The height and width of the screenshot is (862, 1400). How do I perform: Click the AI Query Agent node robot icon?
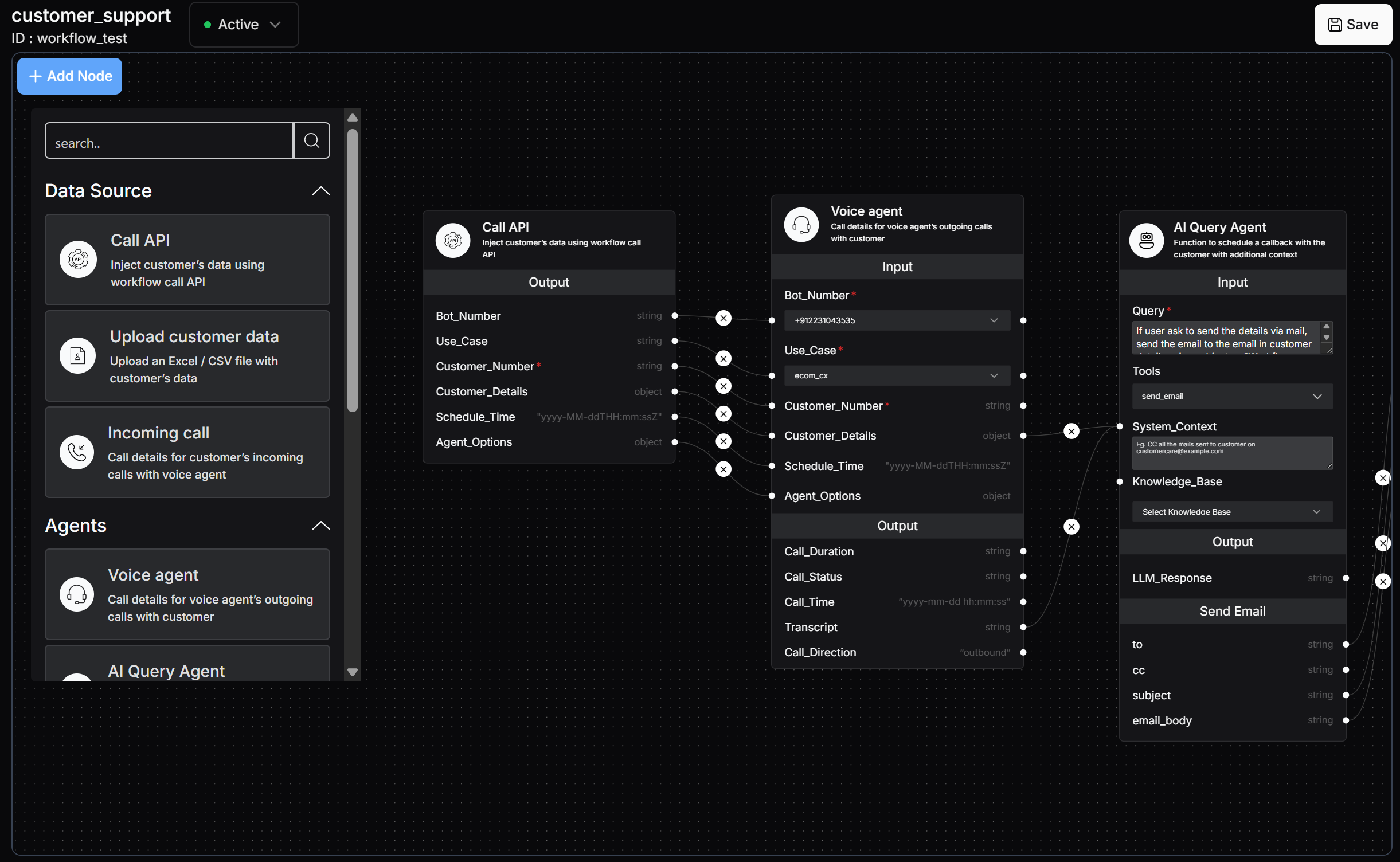1146,240
